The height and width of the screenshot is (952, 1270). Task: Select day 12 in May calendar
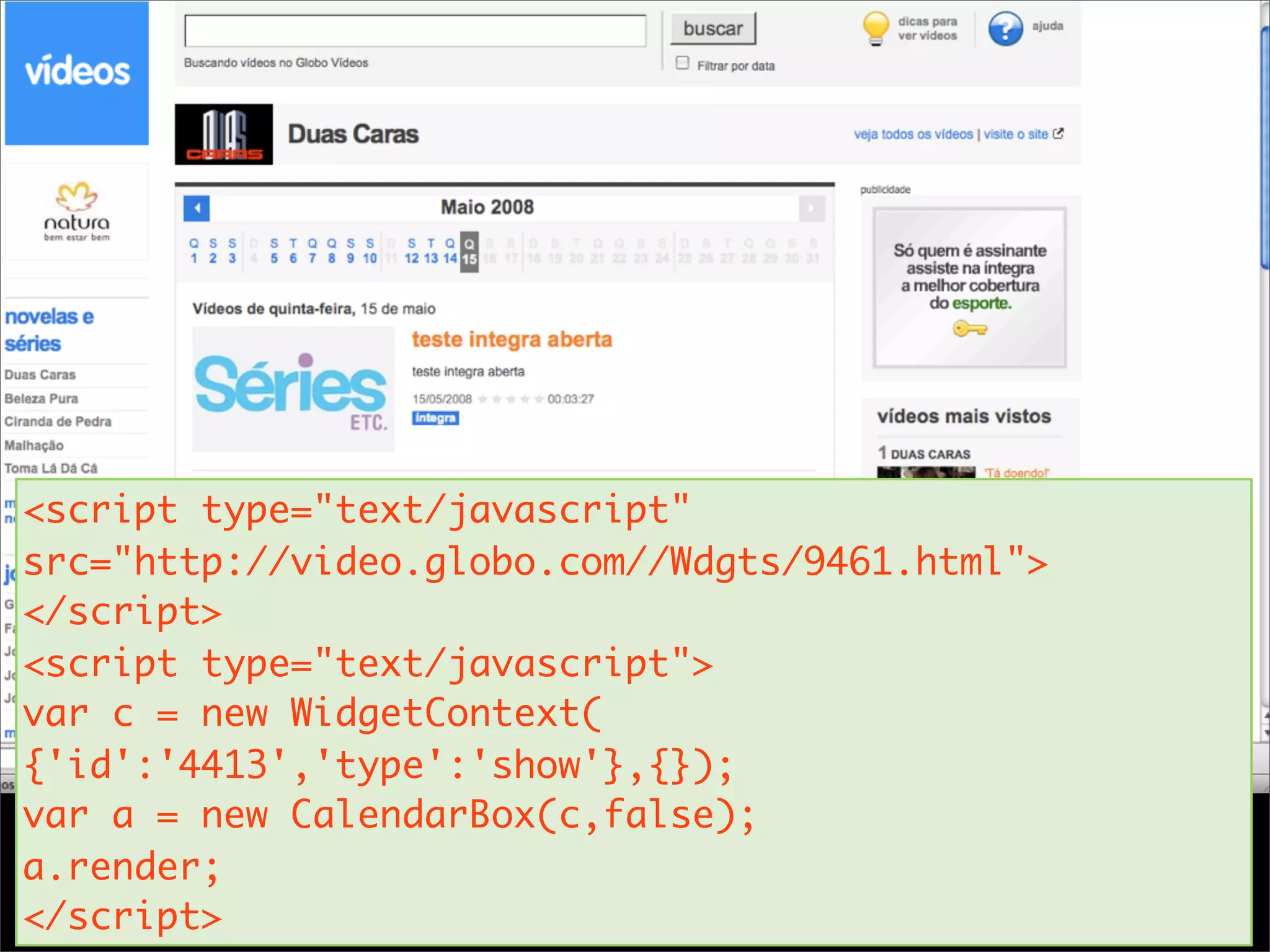[x=412, y=251]
